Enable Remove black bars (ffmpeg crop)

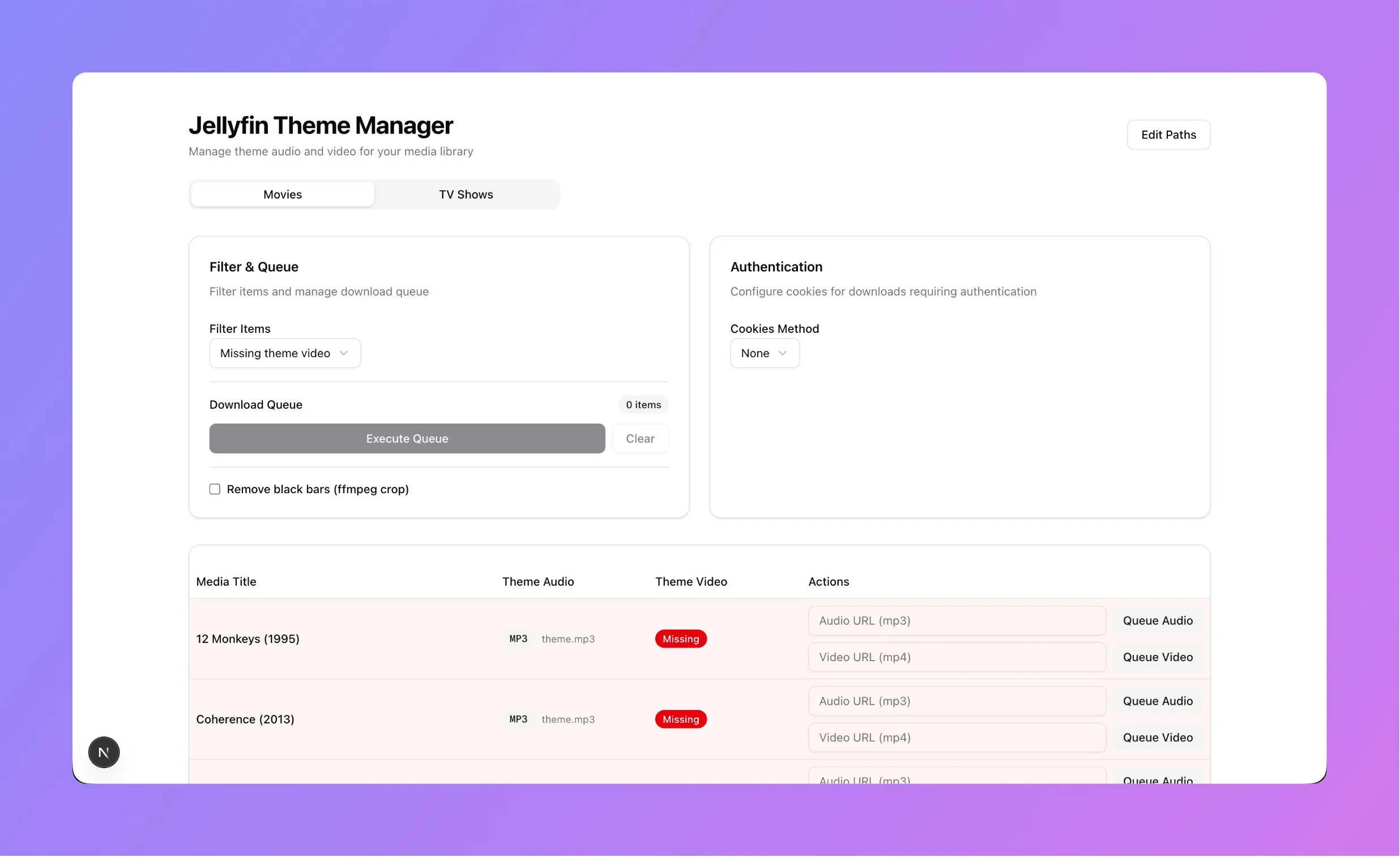click(x=214, y=489)
